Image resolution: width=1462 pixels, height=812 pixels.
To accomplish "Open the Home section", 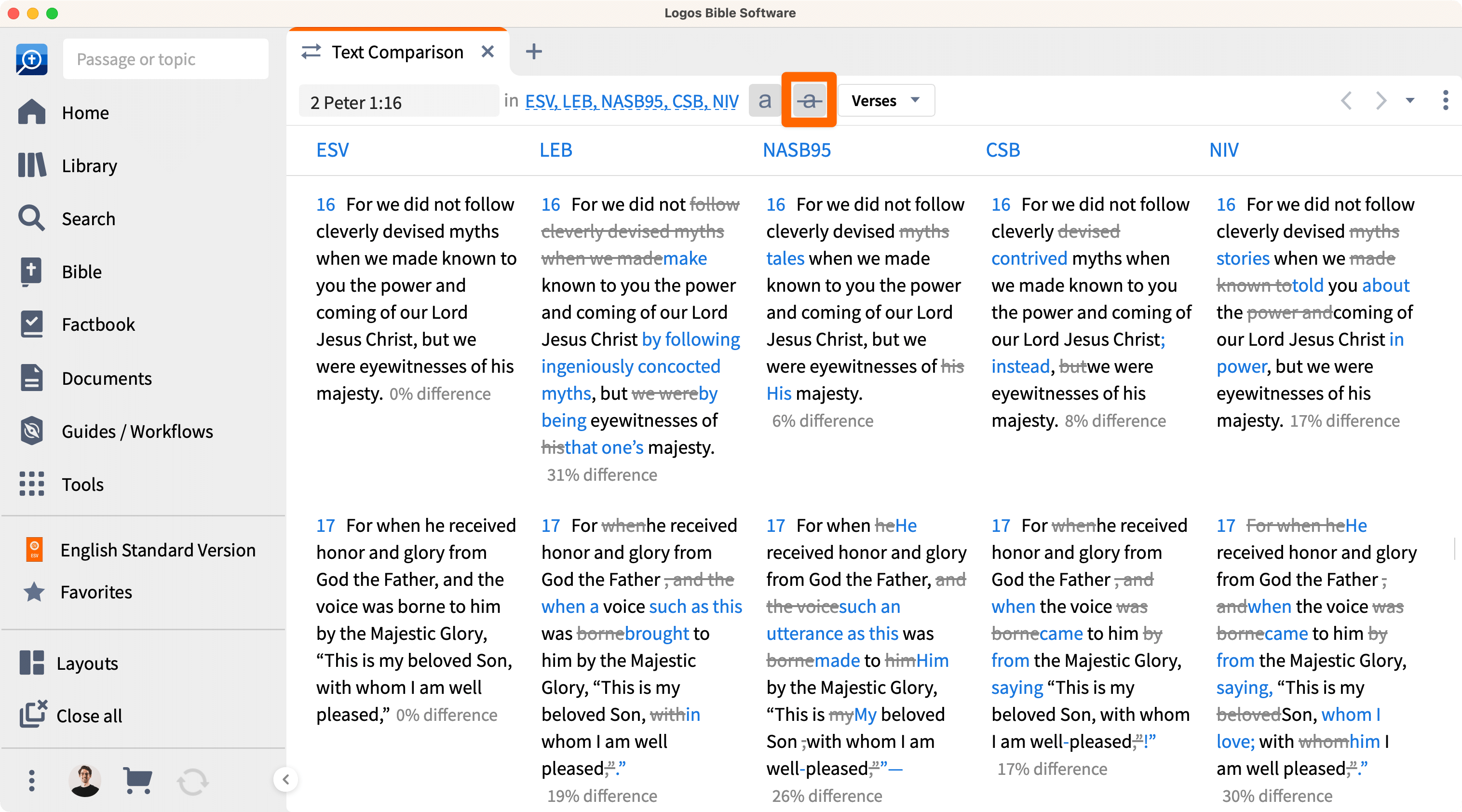I will coord(64,113).
